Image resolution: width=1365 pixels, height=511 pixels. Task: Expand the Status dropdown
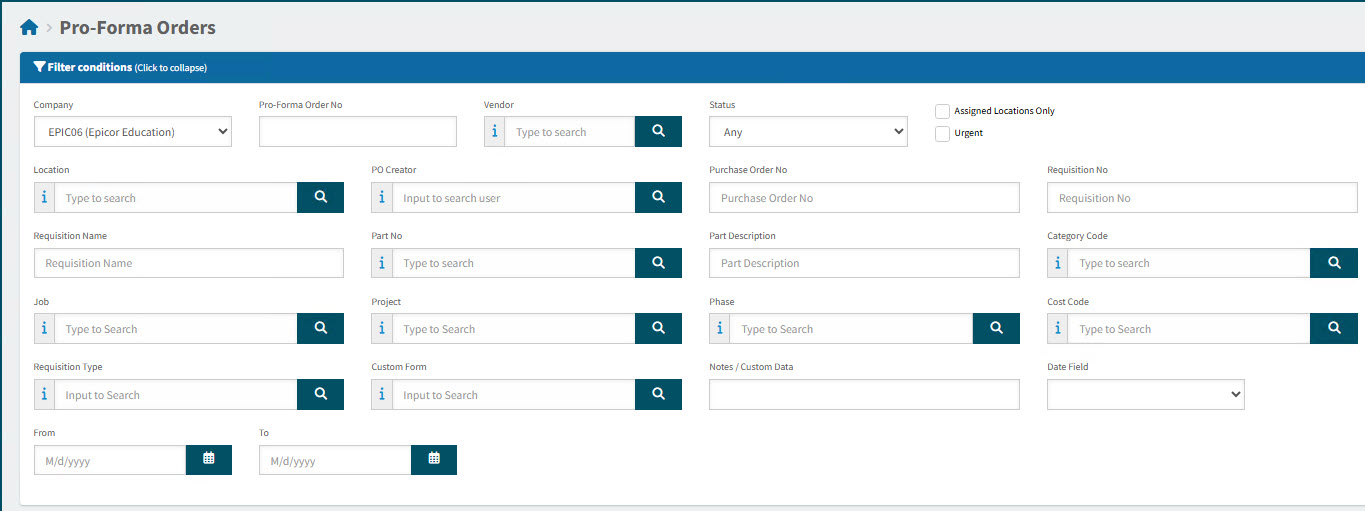click(808, 132)
